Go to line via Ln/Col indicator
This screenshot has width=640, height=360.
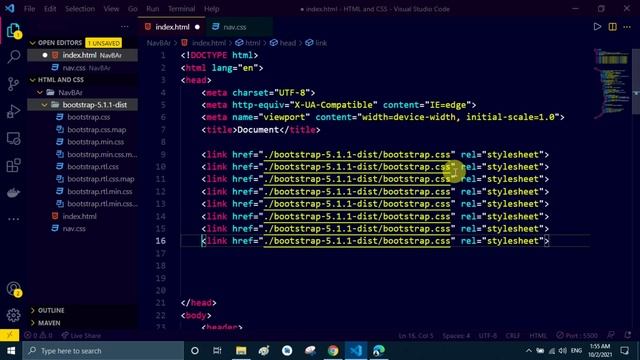pos(416,336)
